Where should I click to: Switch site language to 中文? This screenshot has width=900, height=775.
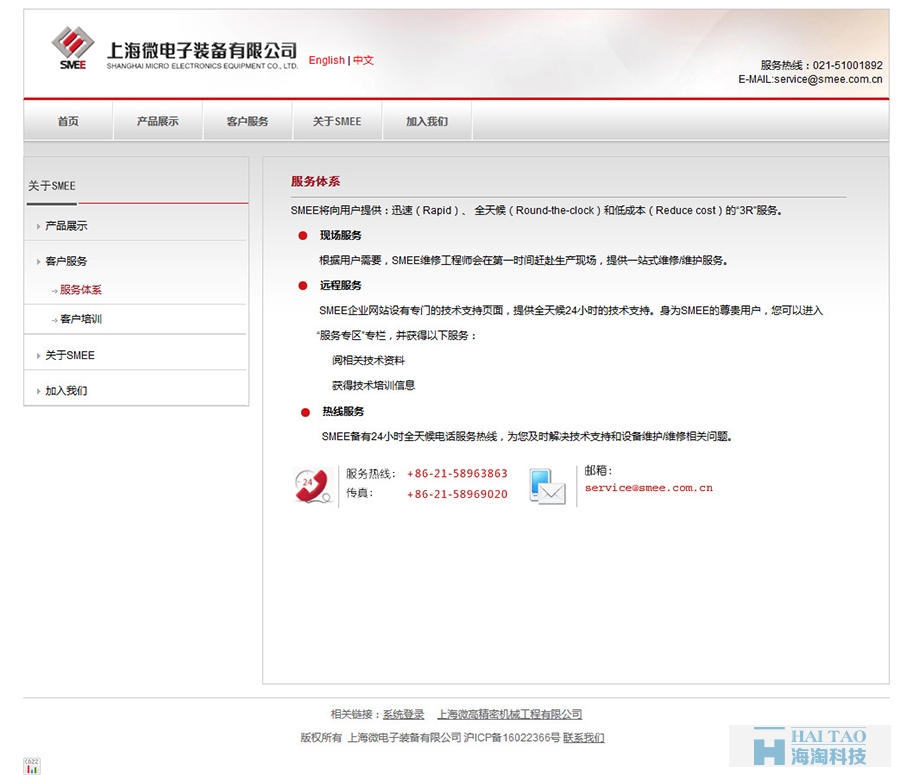pos(363,60)
